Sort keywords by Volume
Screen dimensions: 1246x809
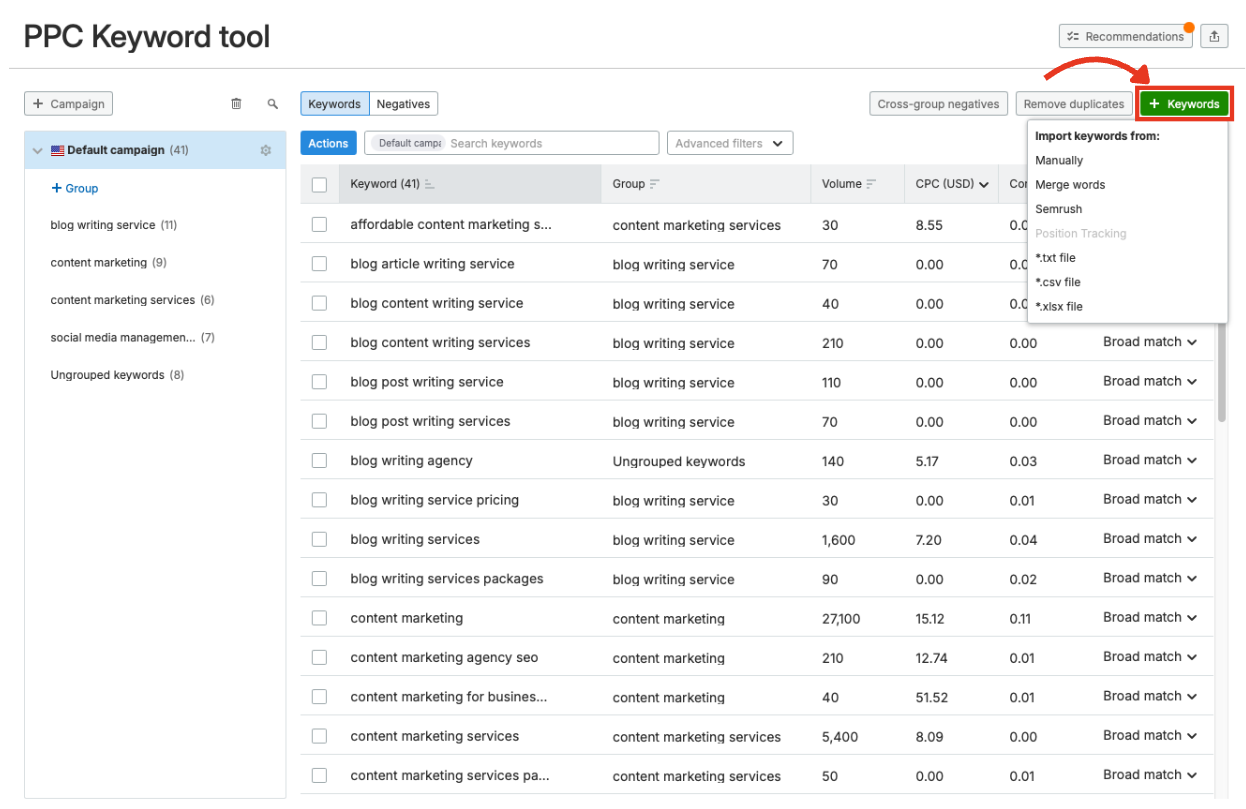coord(879,184)
